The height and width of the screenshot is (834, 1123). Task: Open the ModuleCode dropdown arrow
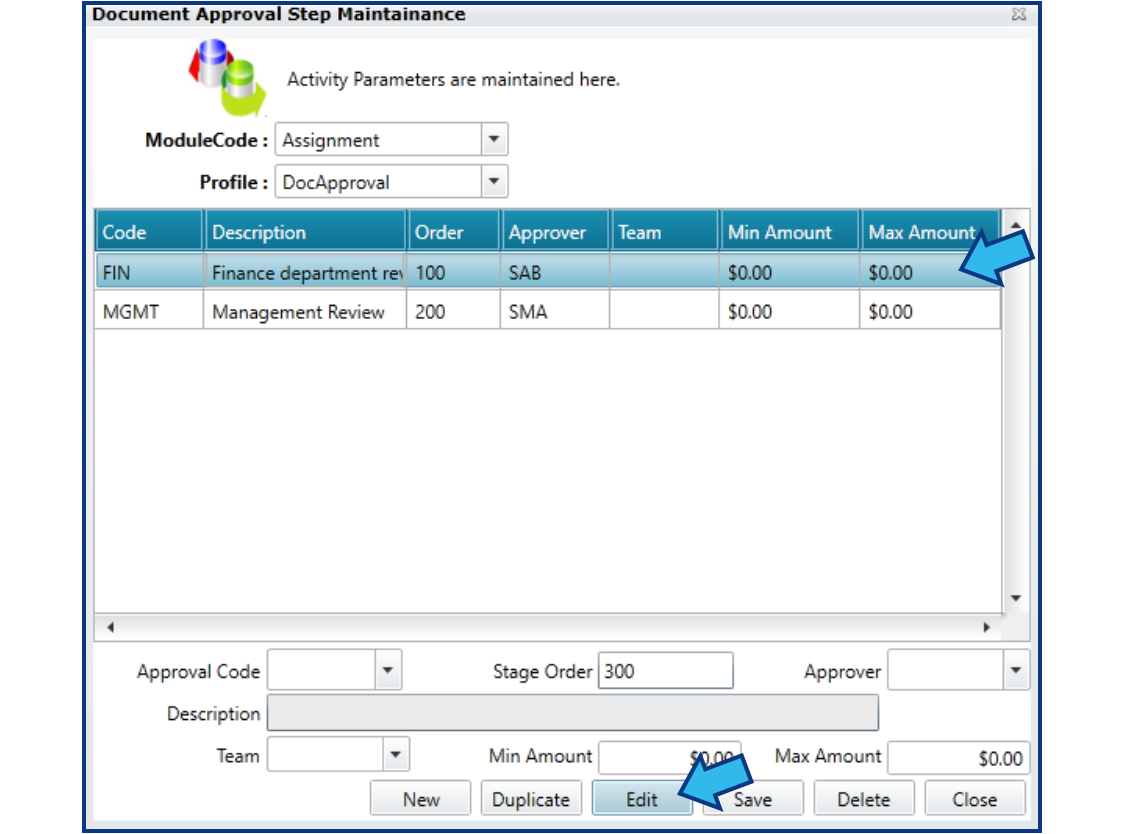493,140
